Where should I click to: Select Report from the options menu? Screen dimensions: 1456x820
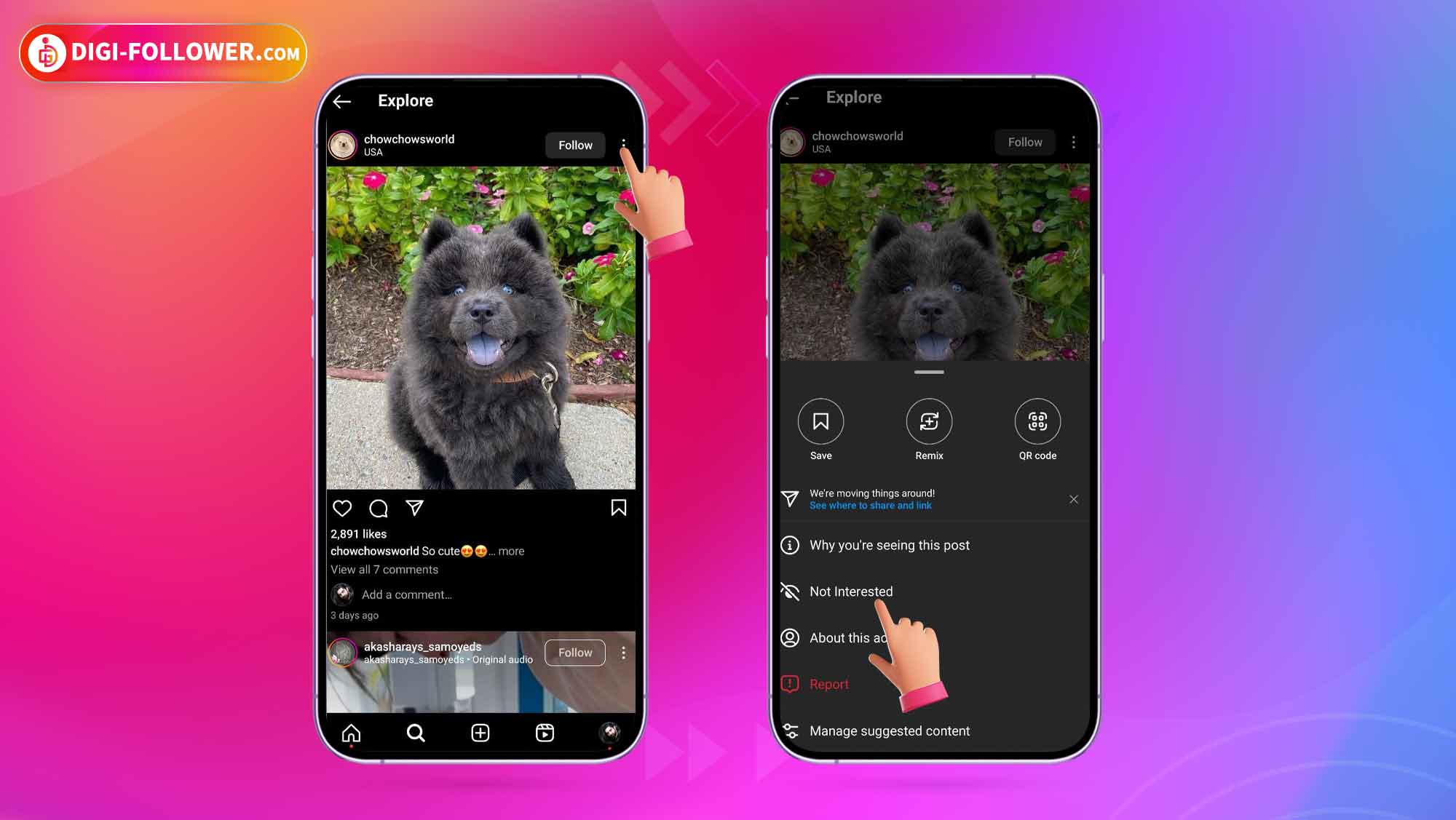point(829,684)
